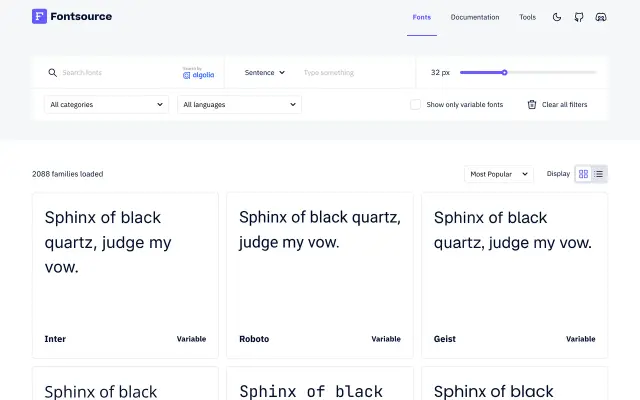
Task: Enable Show only variable fonts checkbox
Action: click(x=416, y=104)
